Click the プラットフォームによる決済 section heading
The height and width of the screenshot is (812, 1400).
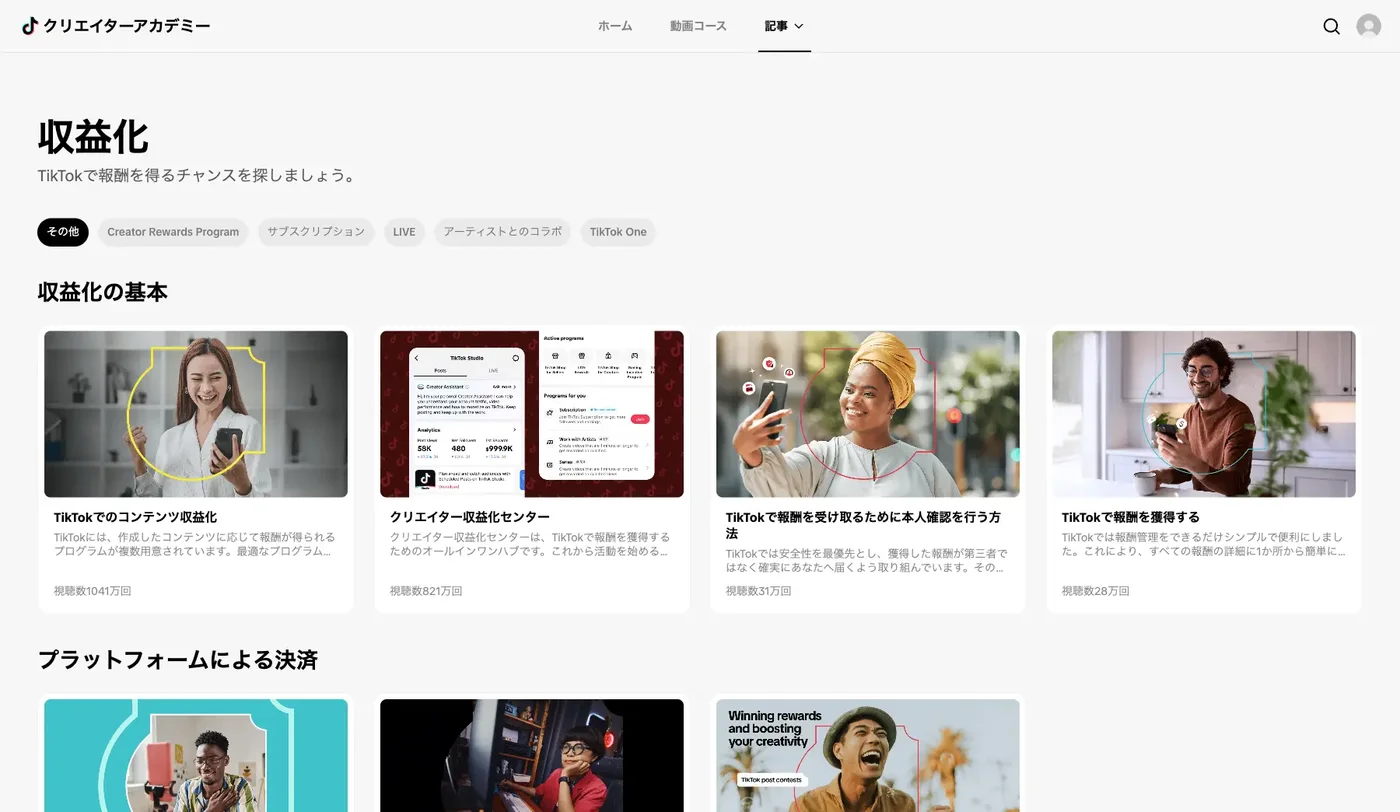point(178,660)
